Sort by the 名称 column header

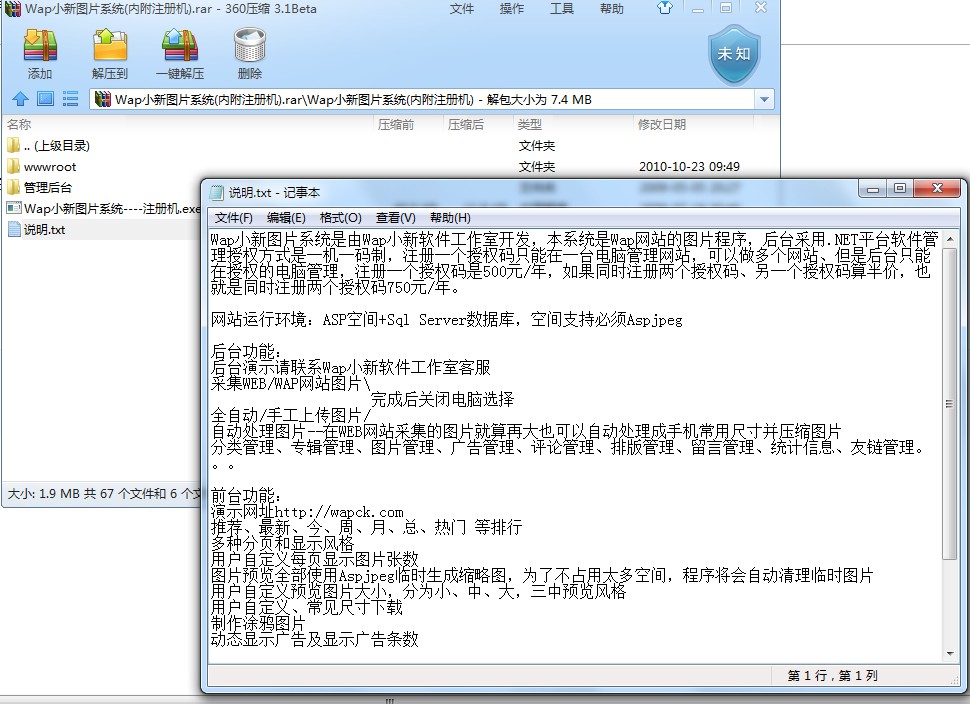click(20, 125)
